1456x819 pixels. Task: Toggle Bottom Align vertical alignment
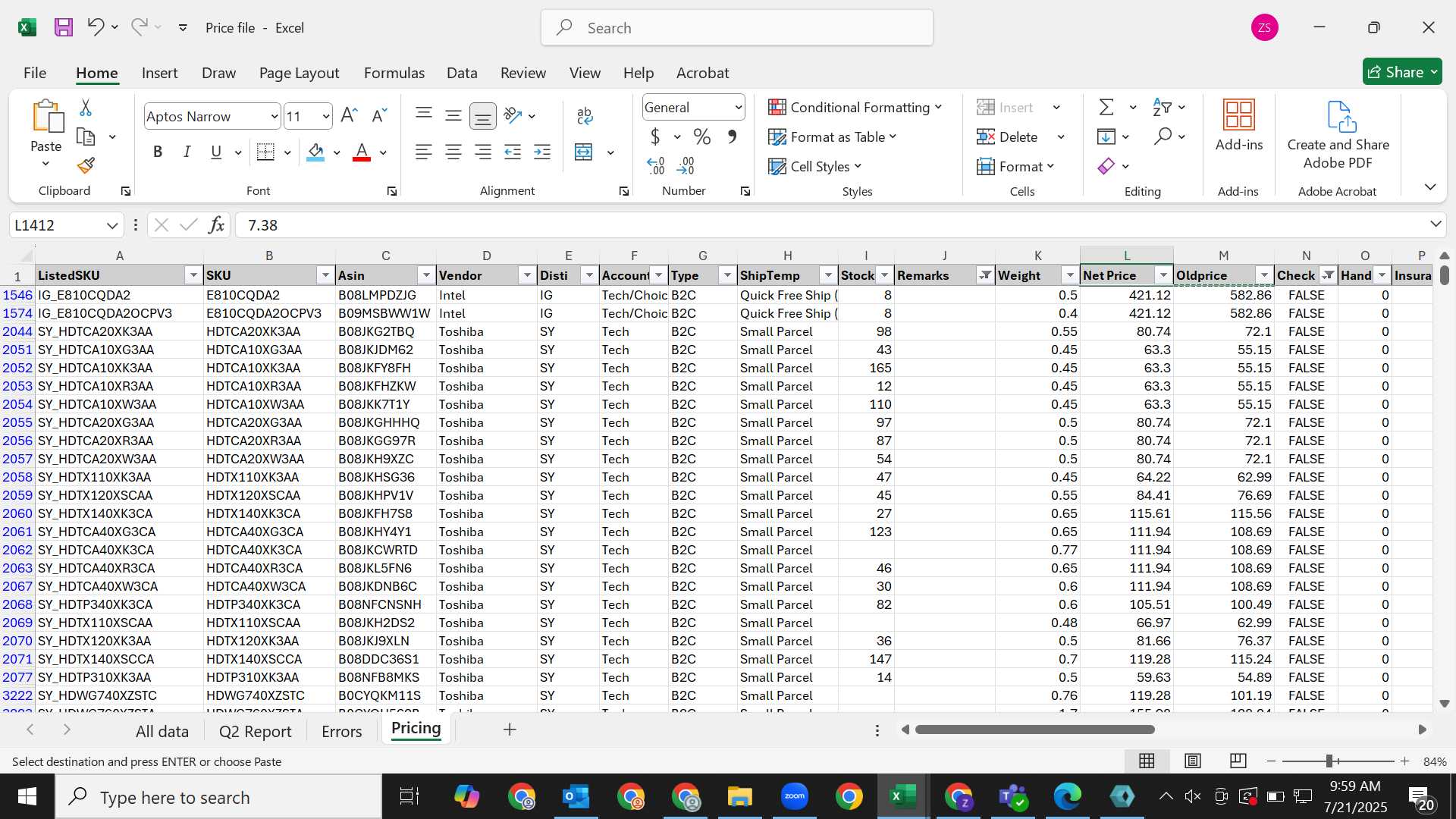coord(483,116)
